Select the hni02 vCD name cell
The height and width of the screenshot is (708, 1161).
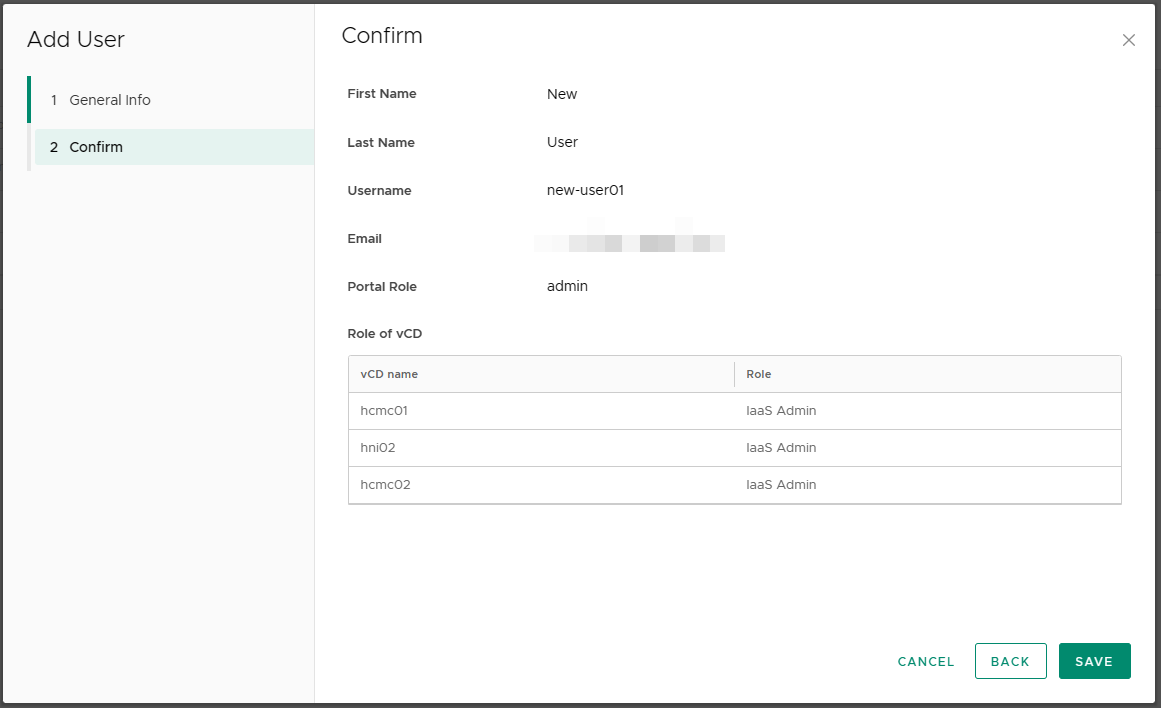(378, 448)
